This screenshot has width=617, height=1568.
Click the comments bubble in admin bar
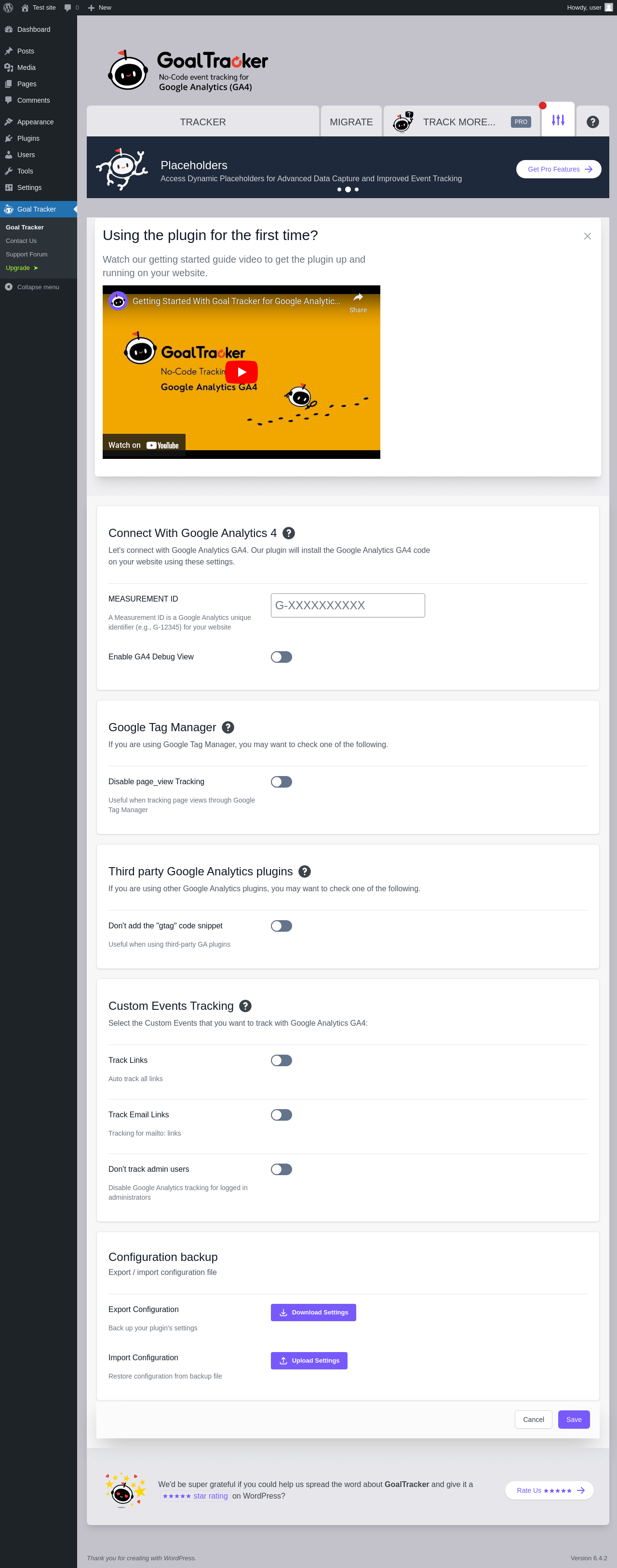point(71,7)
